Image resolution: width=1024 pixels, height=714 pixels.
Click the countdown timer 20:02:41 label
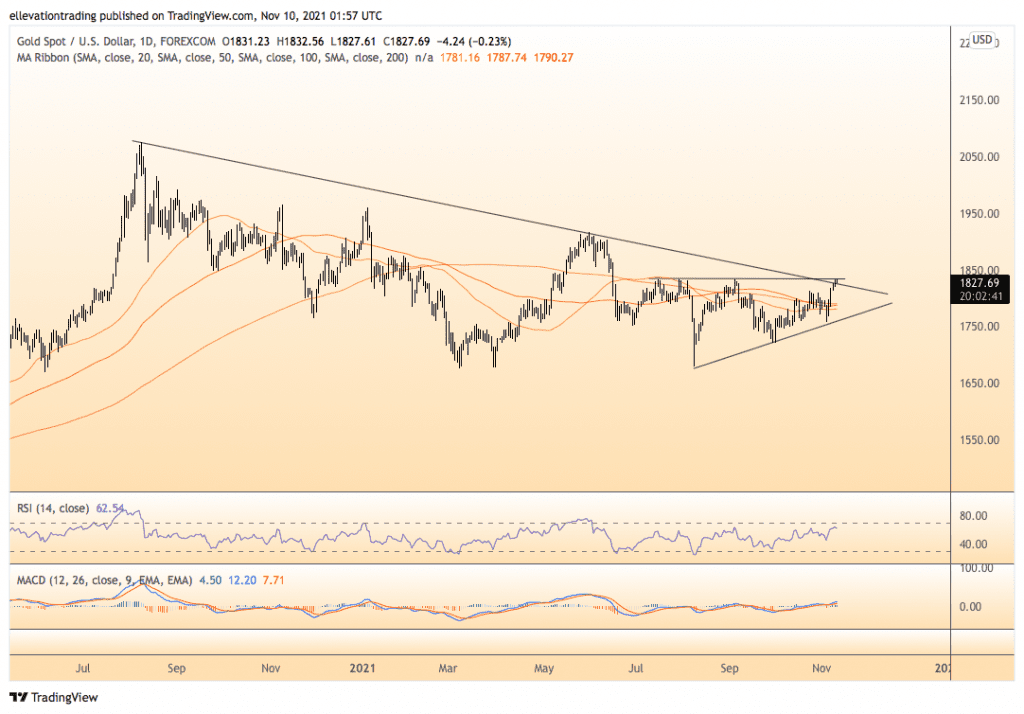pyautogui.click(x=981, y=296)
